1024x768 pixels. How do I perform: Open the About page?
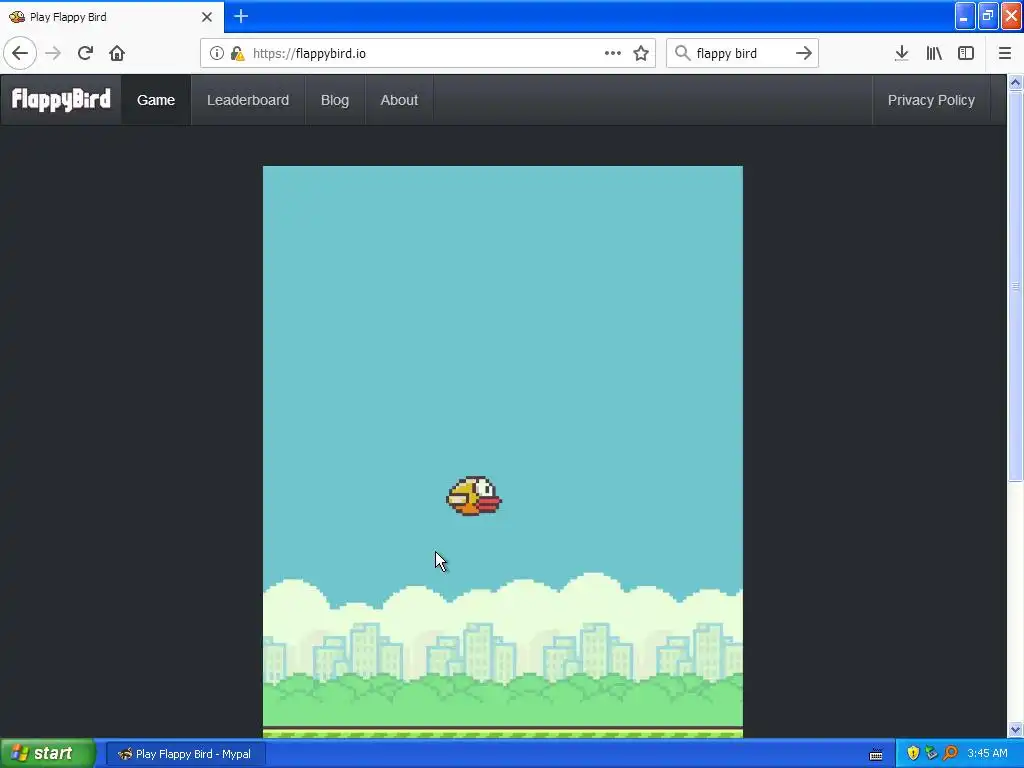tap(399, 100)
